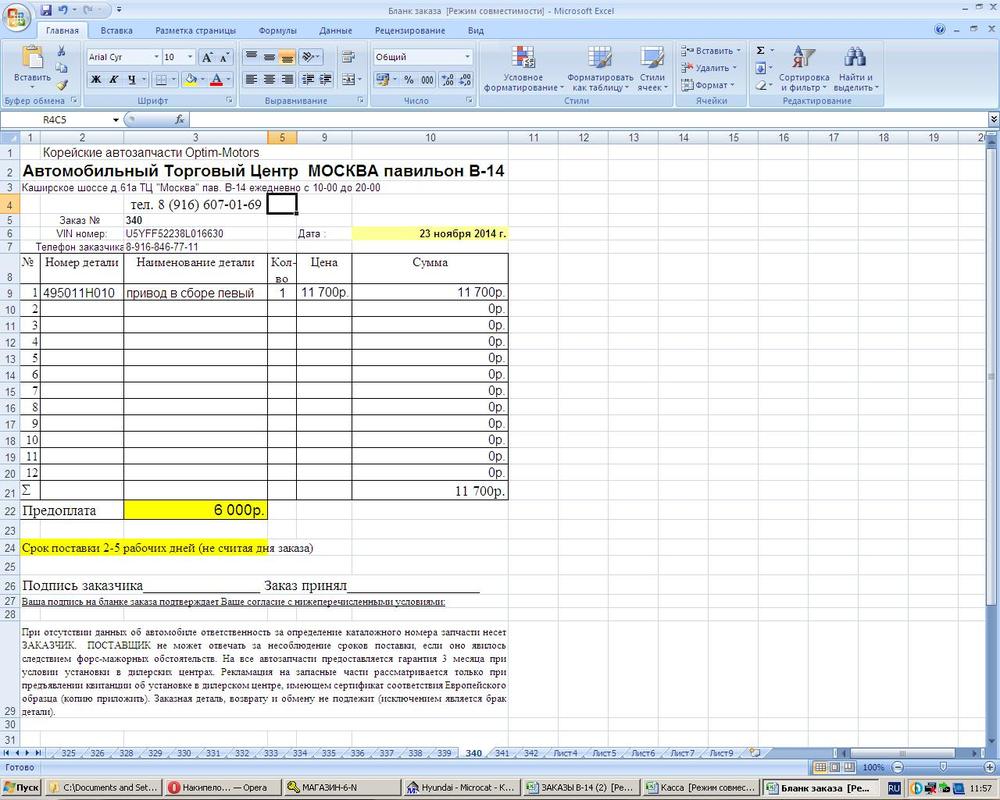Select sheet tab 341
1000x800 pixels.
502,753
